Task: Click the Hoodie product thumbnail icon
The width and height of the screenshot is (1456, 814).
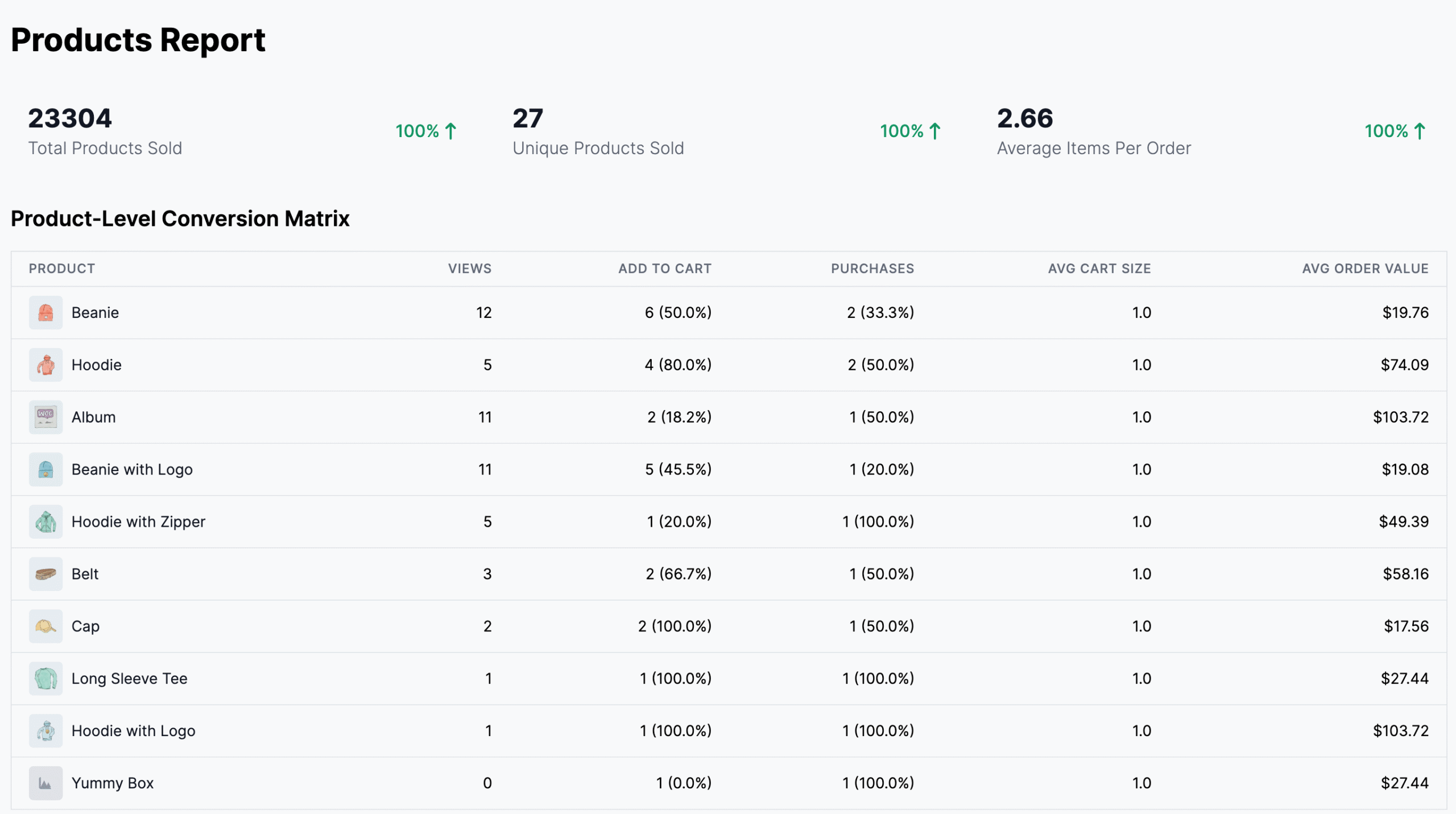Action: [45, 365]
